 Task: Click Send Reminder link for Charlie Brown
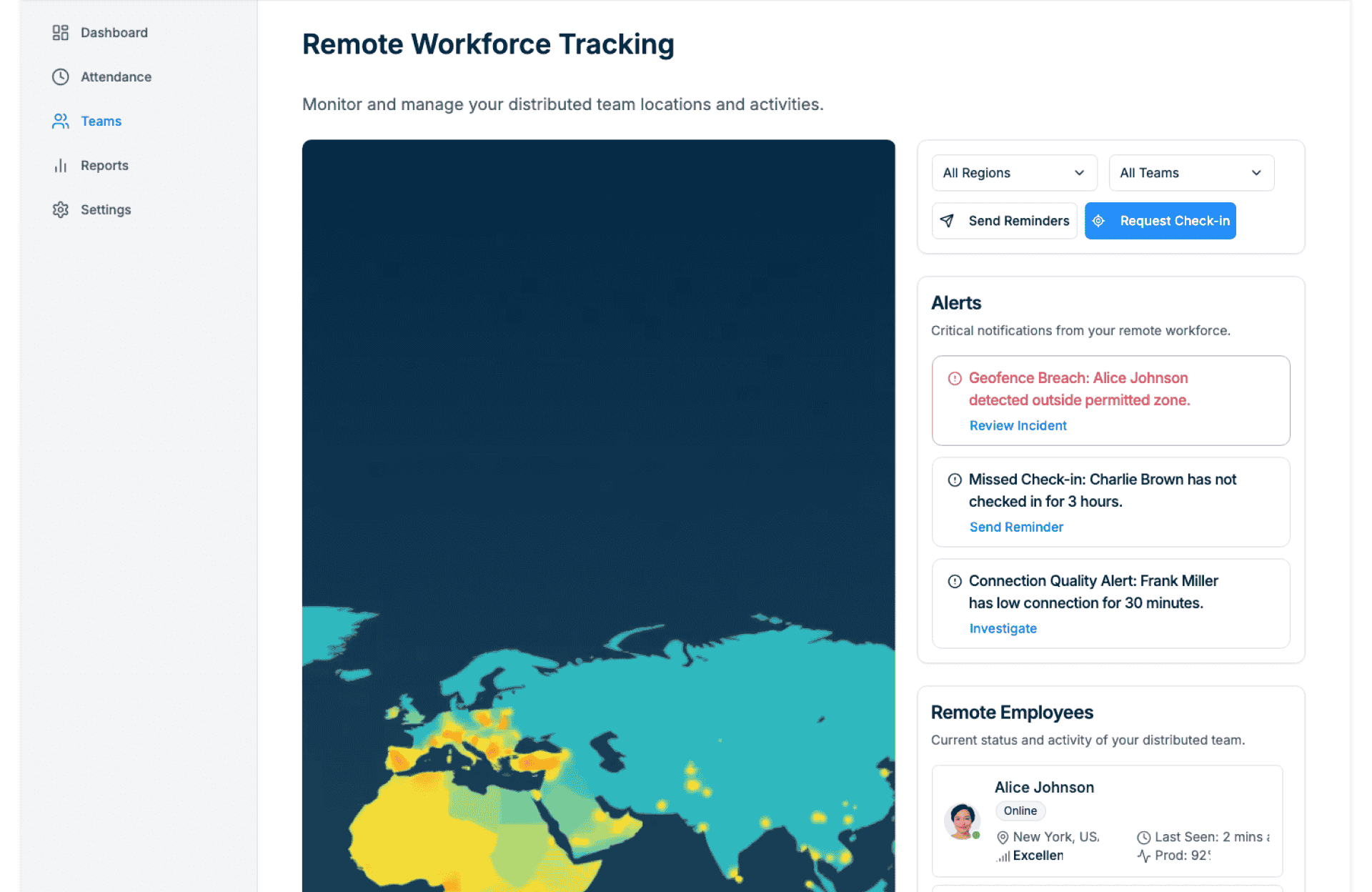1016,527
